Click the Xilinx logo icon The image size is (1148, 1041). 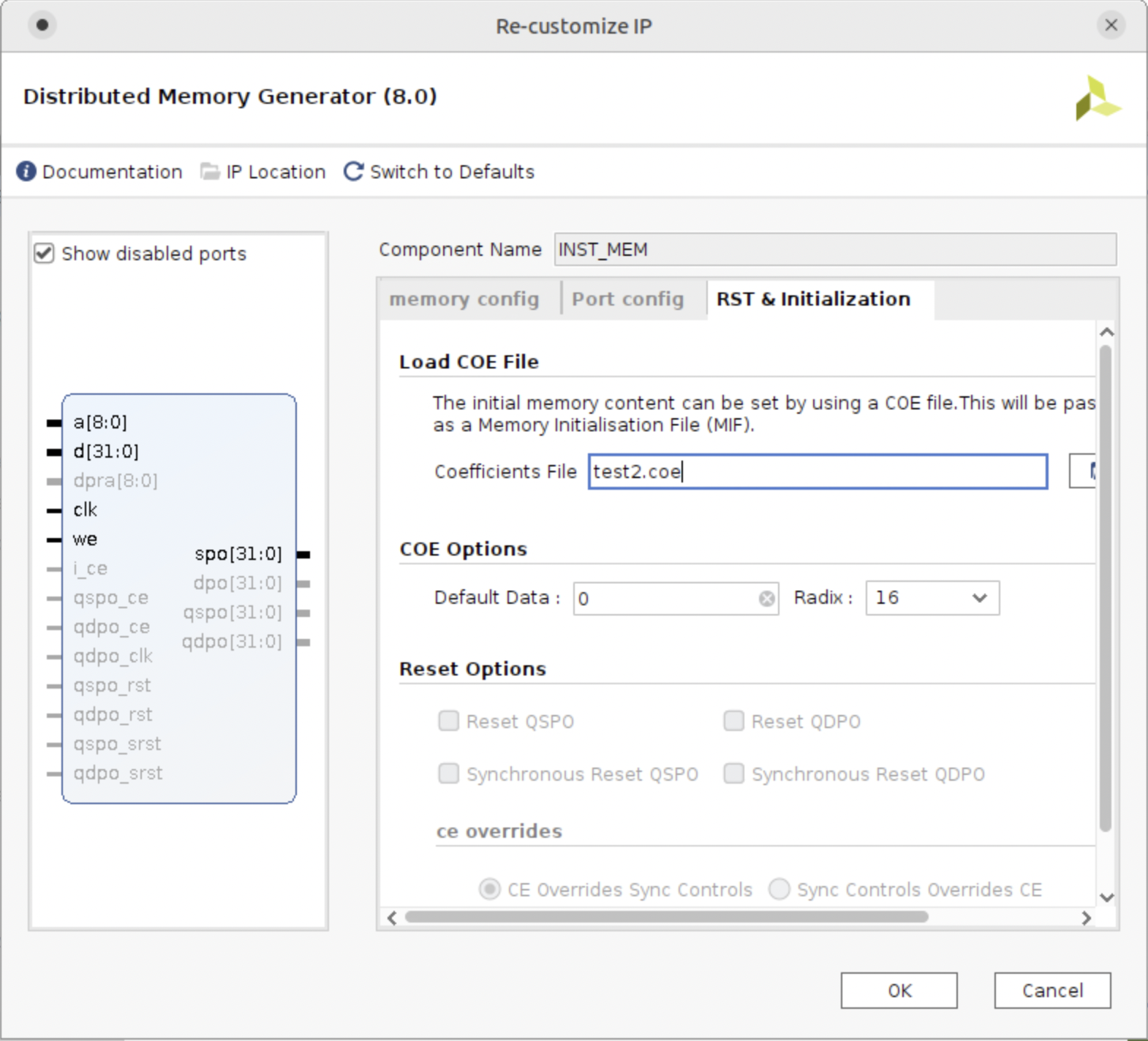[x=1097, y=98]
